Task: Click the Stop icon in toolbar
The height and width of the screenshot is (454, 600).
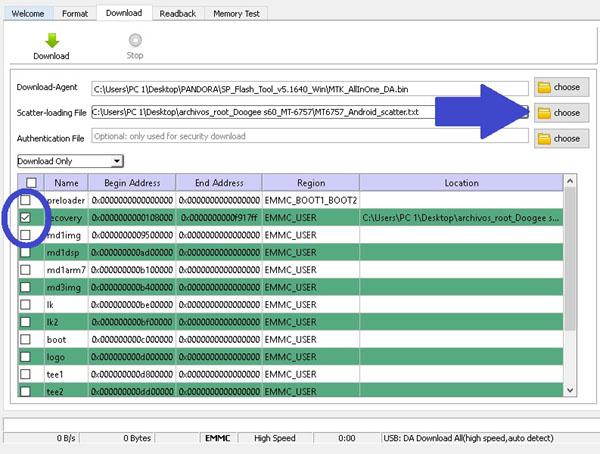Action: click(x=135, y=40)
